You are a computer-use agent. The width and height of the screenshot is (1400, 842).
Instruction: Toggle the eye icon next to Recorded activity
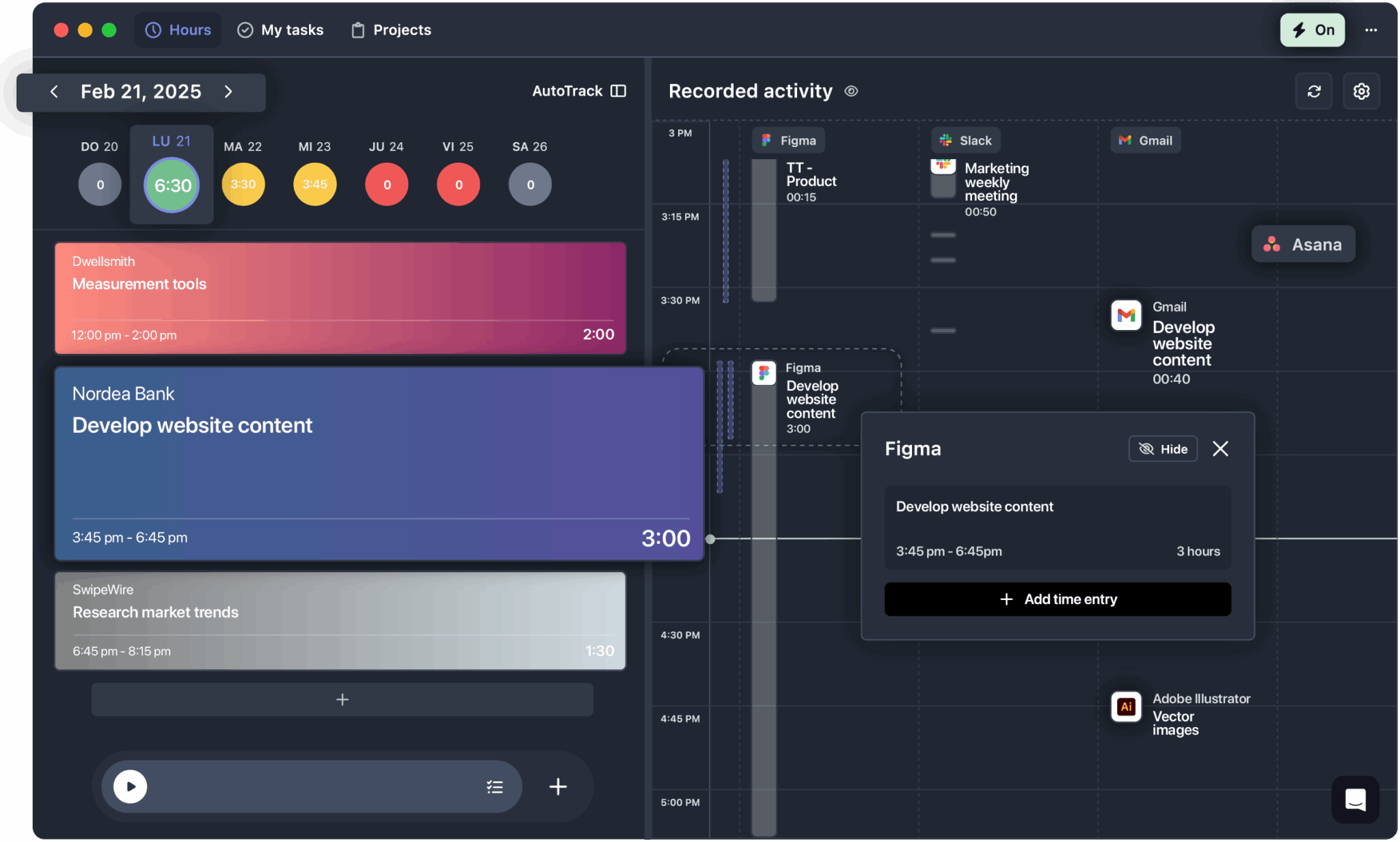tap(850, 91)
